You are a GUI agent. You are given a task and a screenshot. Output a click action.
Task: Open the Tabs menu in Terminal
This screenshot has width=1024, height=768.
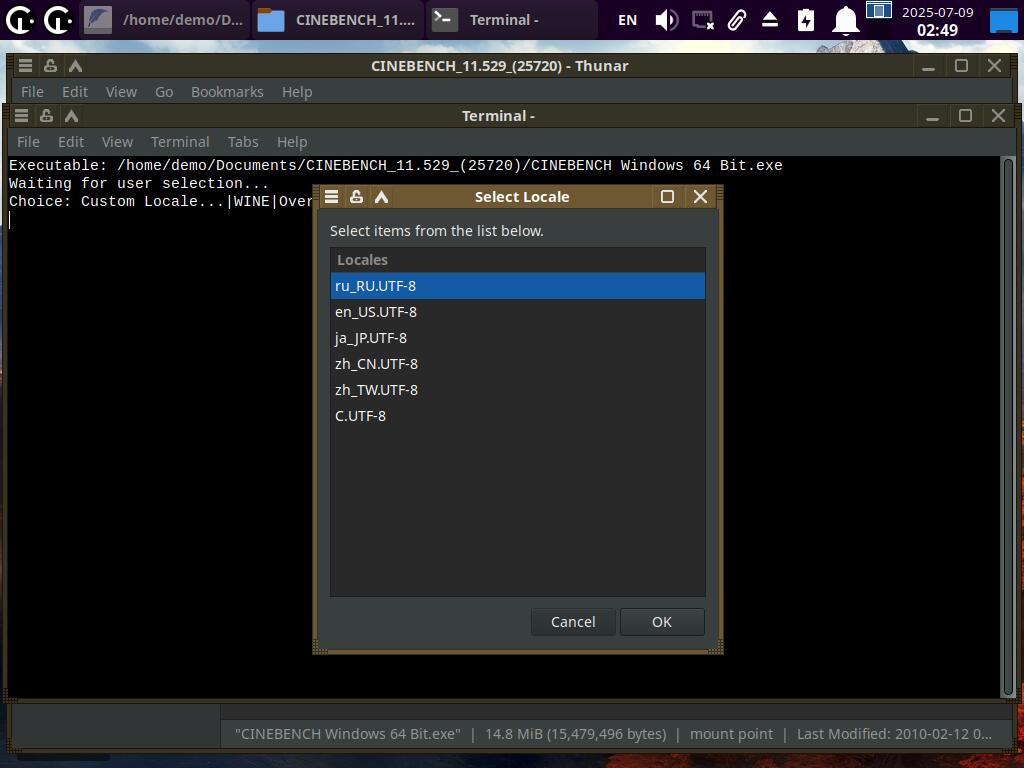pyautogui.click(x=243, y=142)
